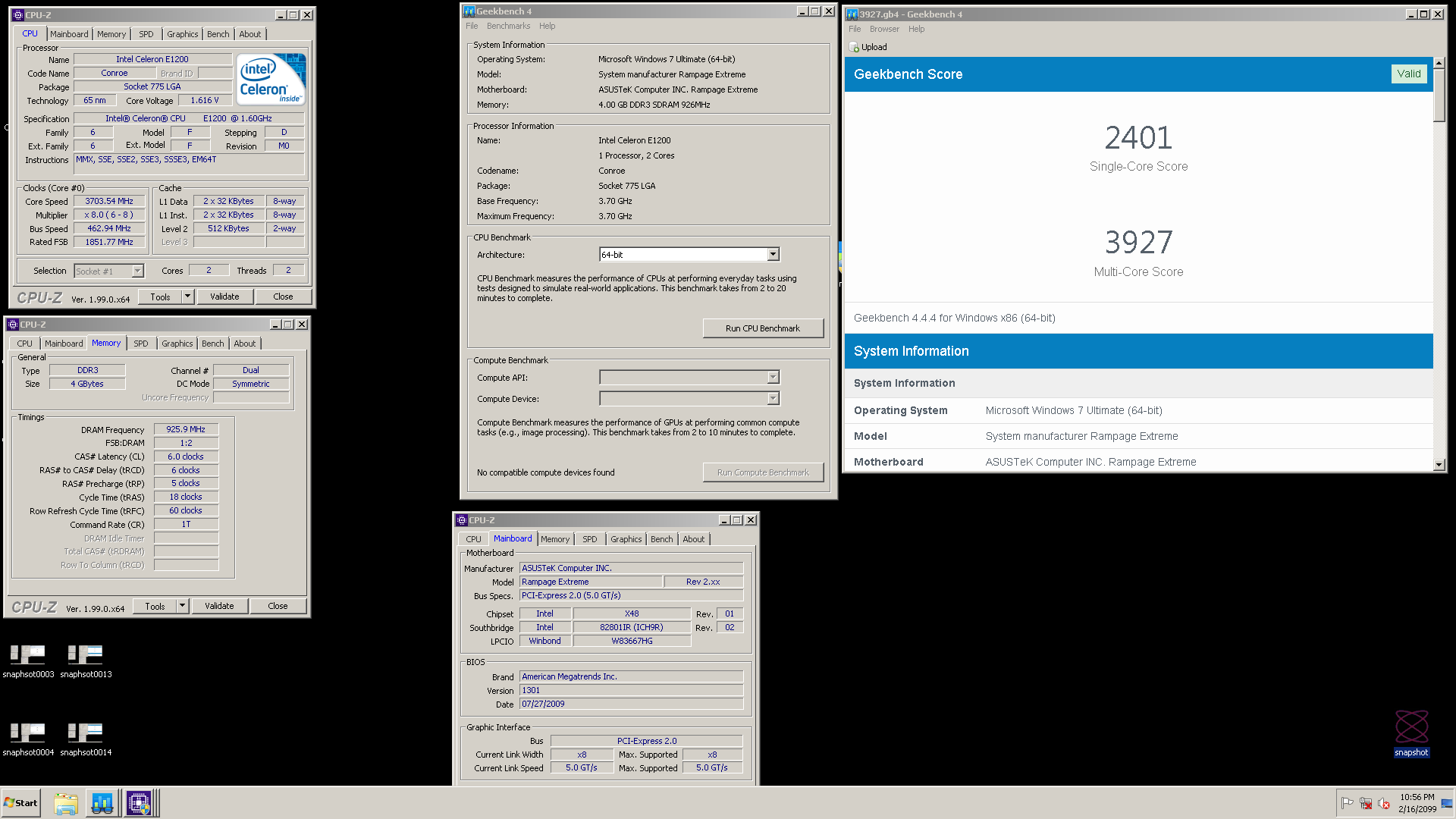
Task: Click Run CPU Benchmark button
Action: pyautogui.click(x=763, y=328)
